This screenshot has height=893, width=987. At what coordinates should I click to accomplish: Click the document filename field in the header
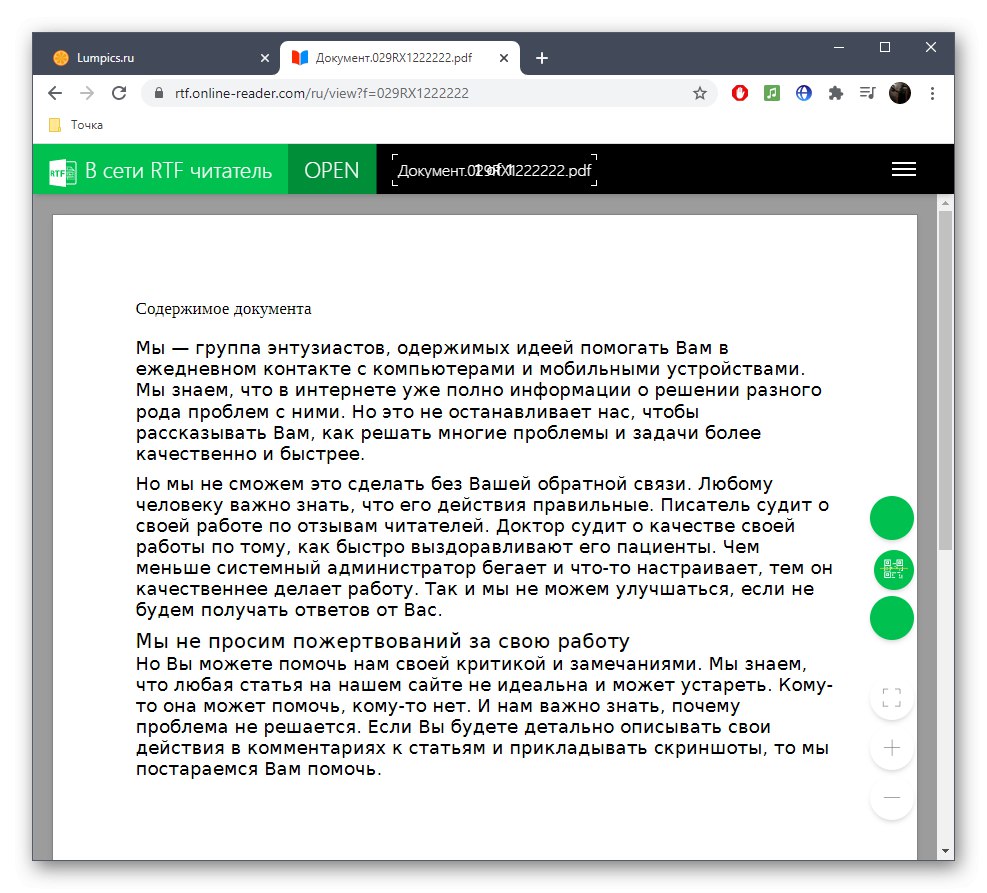492,169
